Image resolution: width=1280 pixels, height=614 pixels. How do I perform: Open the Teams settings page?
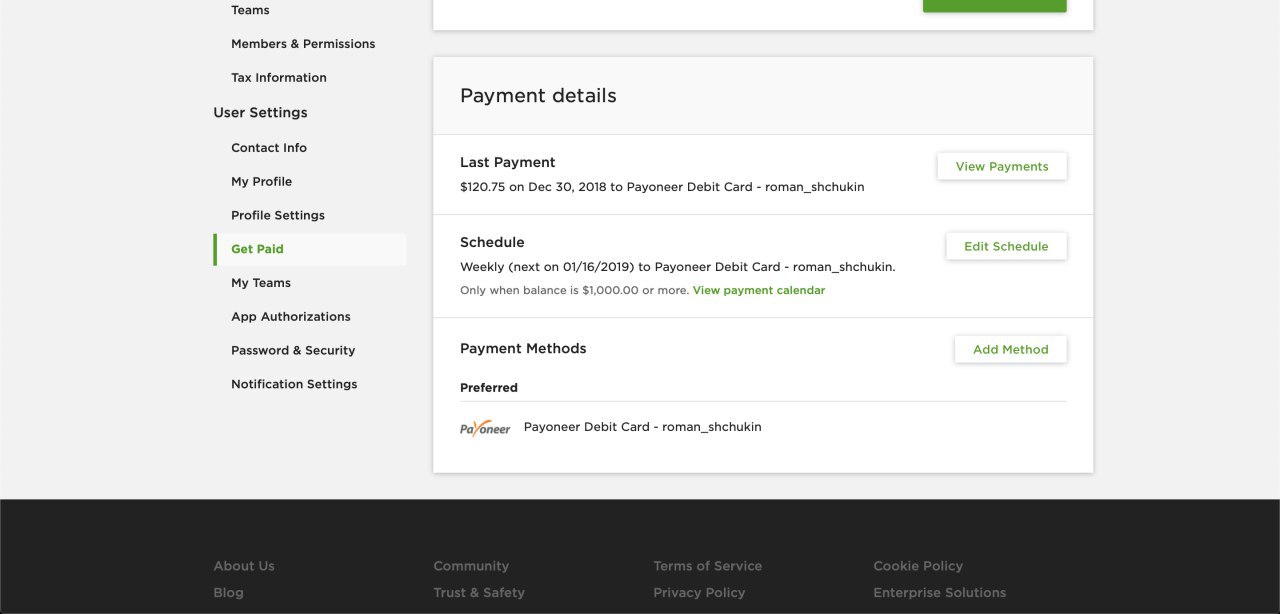[x=250, y=10]
